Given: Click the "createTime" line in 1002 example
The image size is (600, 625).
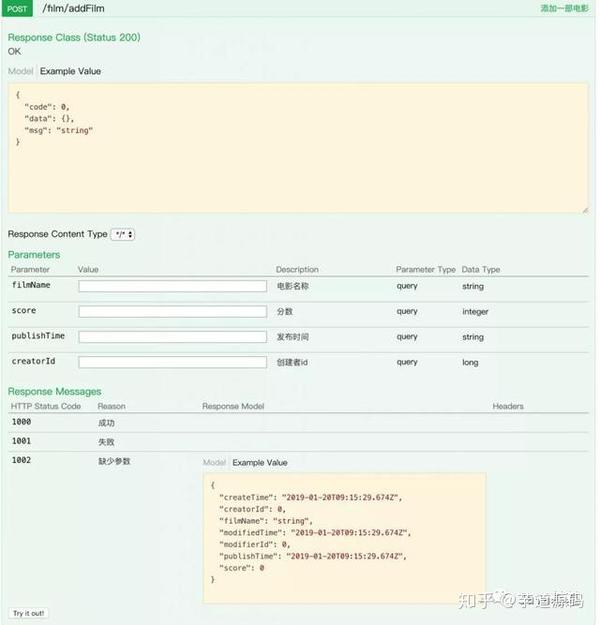Looking at the screenshot, I should point(311,497).
